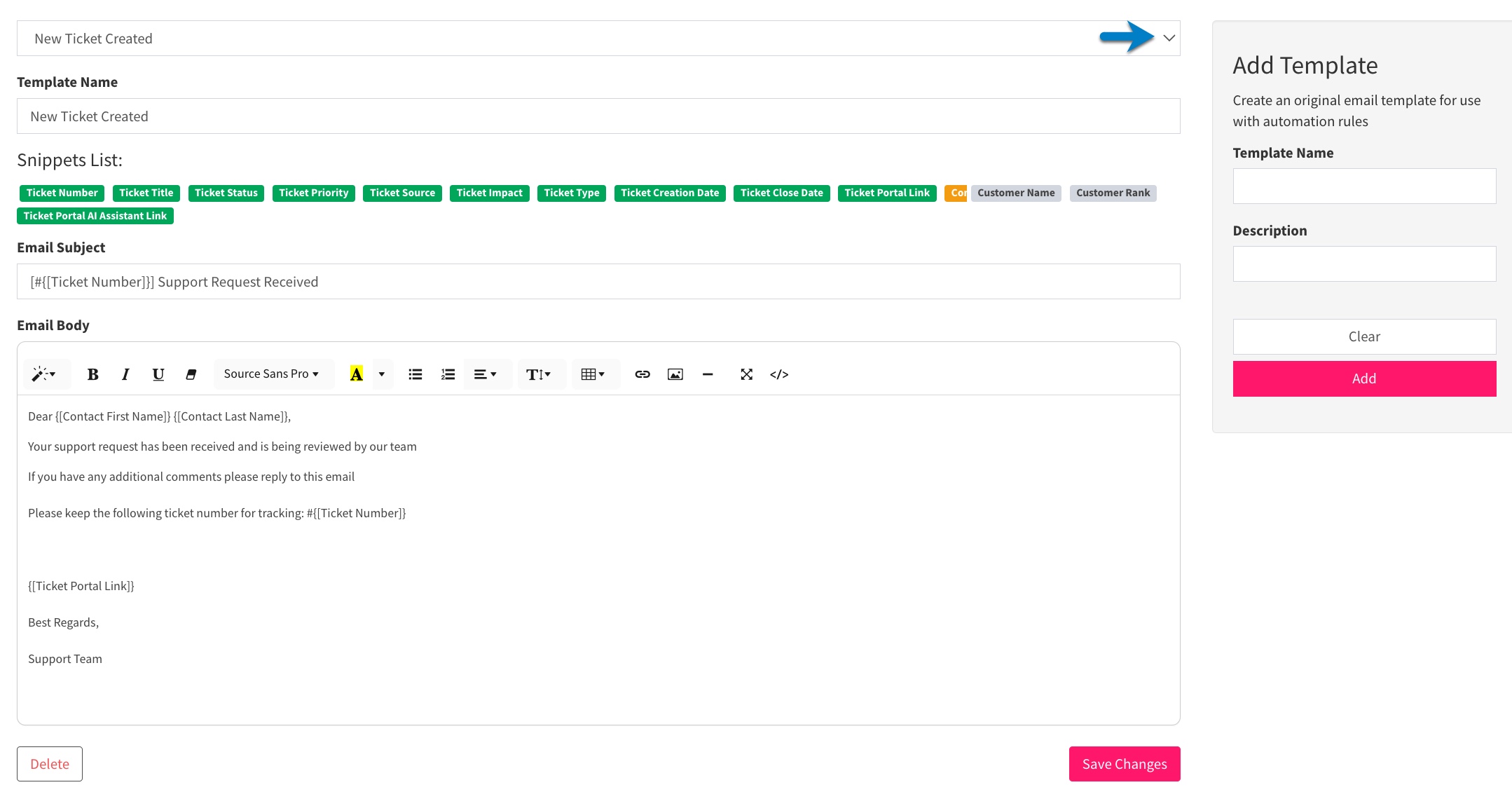
Task: Click the Clear button
Action: pos(1364,337)
